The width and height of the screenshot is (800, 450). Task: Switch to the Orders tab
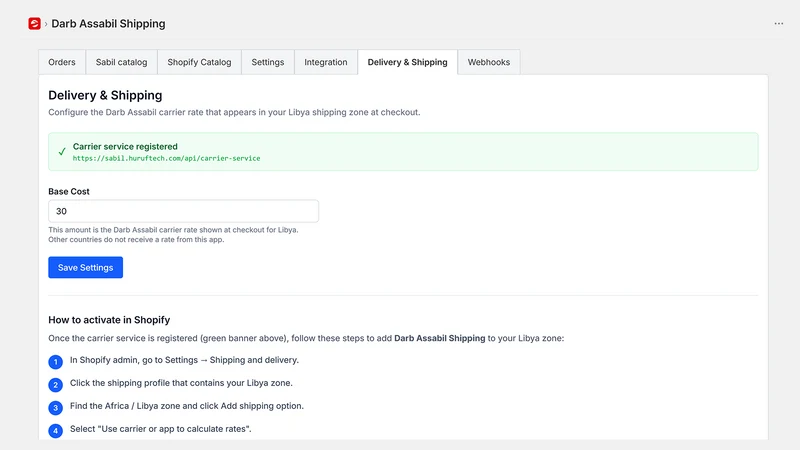pyautogui.click(x=62, y=62)
